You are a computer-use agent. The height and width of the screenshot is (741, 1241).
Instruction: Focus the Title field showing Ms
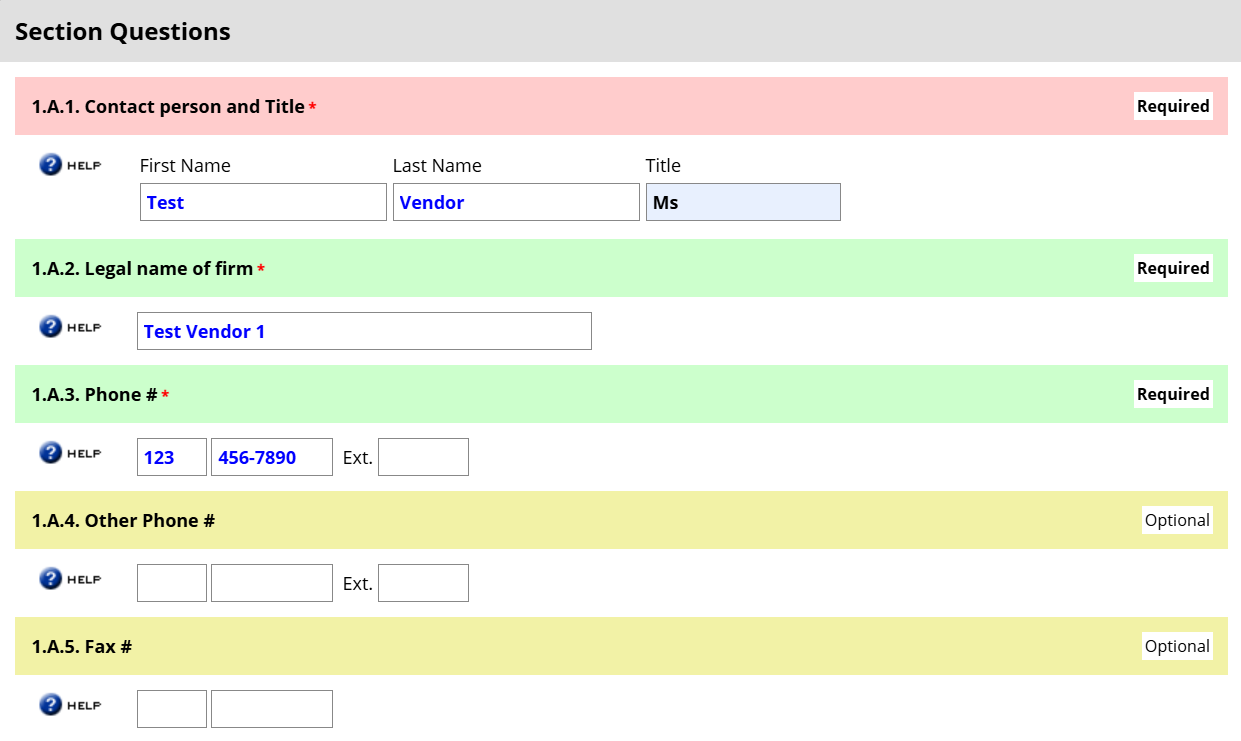(743, 202)
